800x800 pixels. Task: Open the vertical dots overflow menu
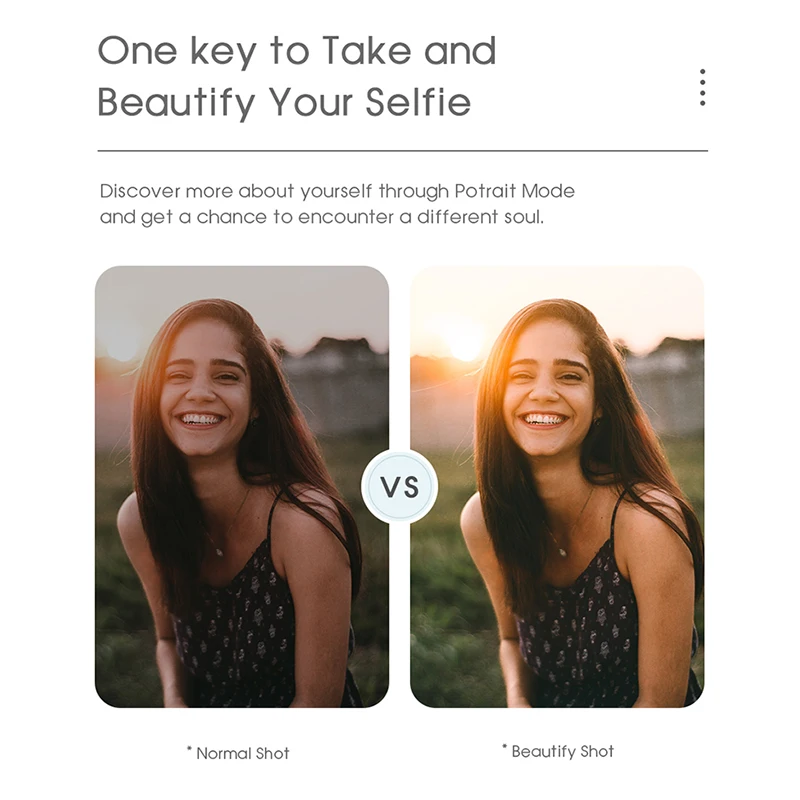[703, 87]
